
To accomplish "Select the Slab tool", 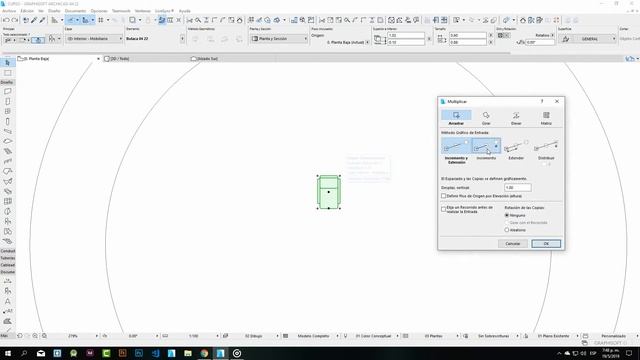I will pos(7,141).
